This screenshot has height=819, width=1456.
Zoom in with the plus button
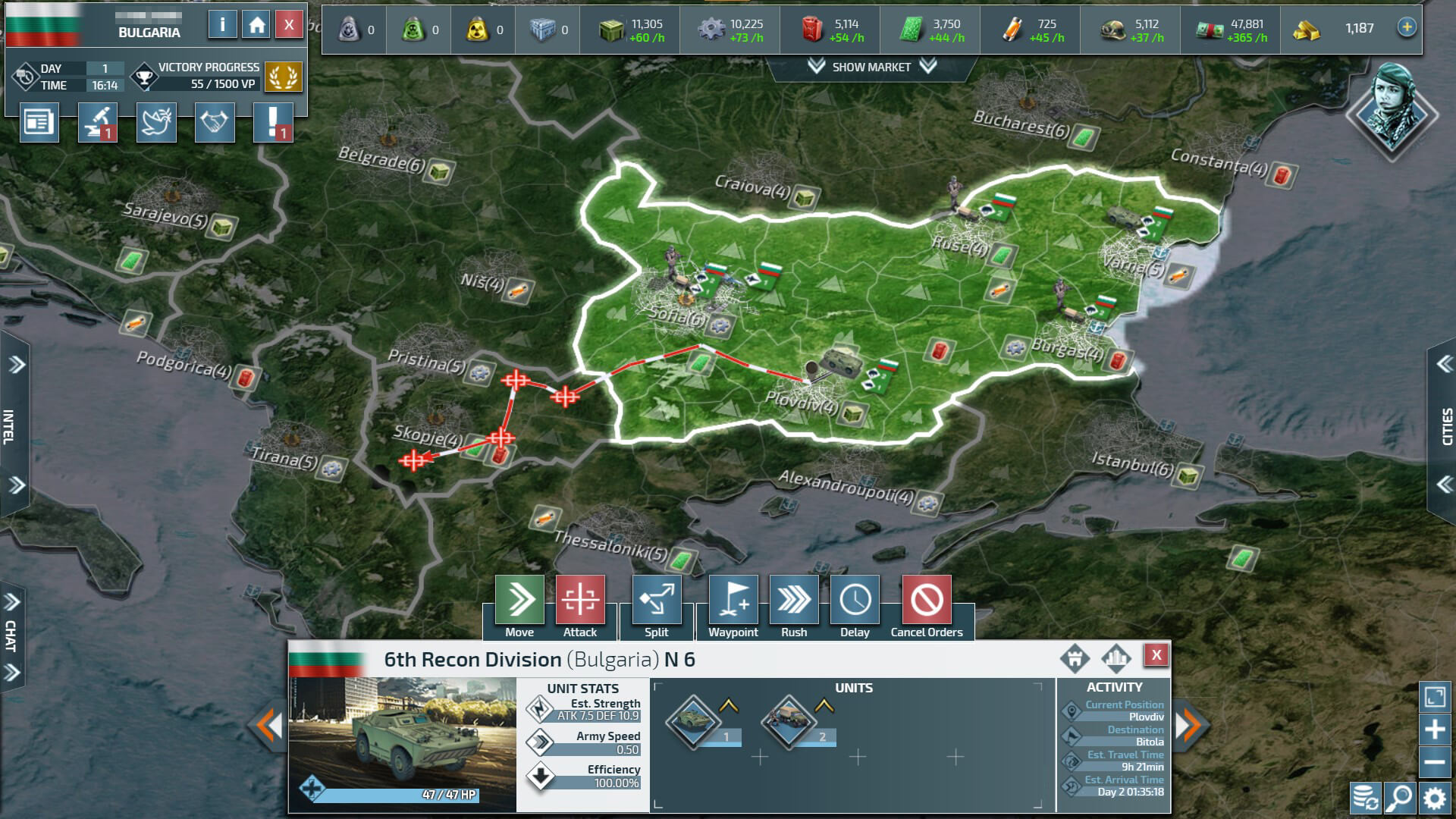click(1435, 730)
